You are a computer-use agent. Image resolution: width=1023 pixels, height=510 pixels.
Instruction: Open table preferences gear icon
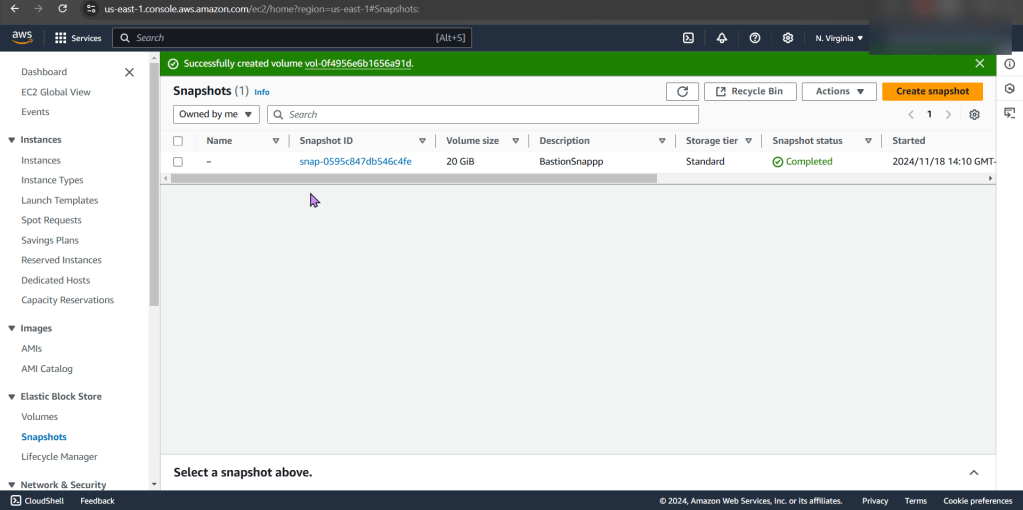pos(974,115)
